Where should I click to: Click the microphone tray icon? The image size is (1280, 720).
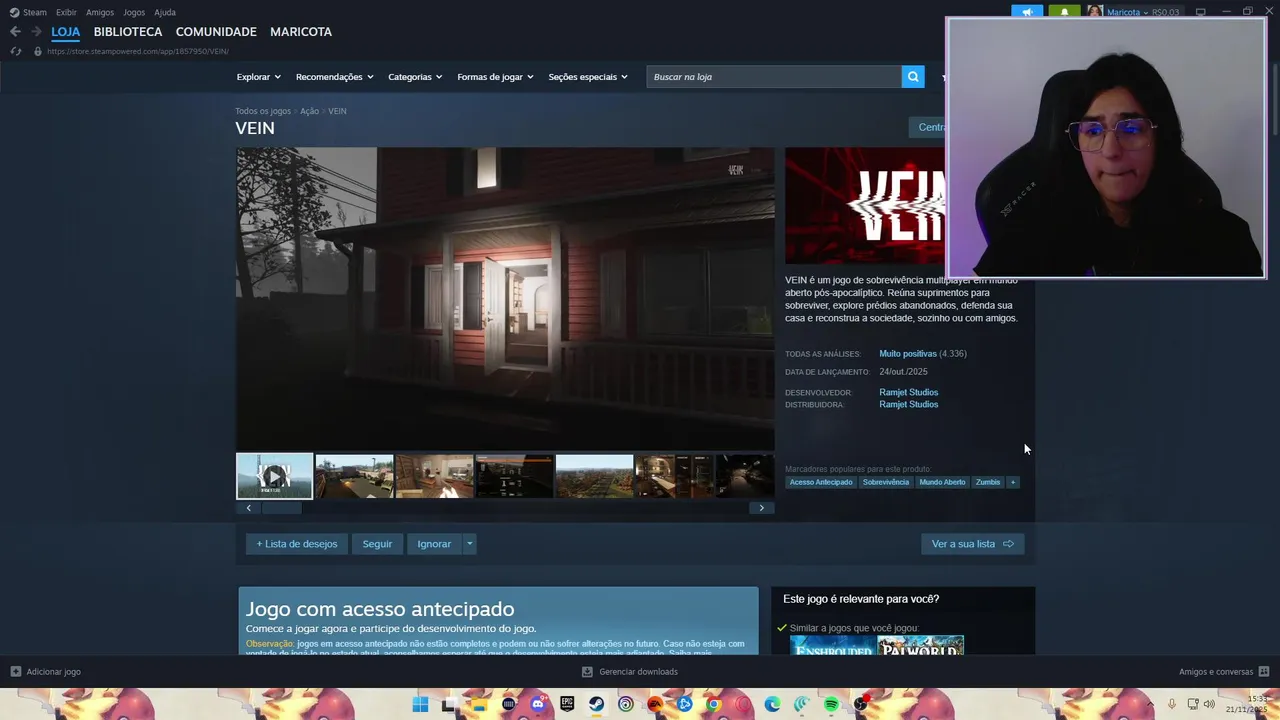[x=1171, y=705]
